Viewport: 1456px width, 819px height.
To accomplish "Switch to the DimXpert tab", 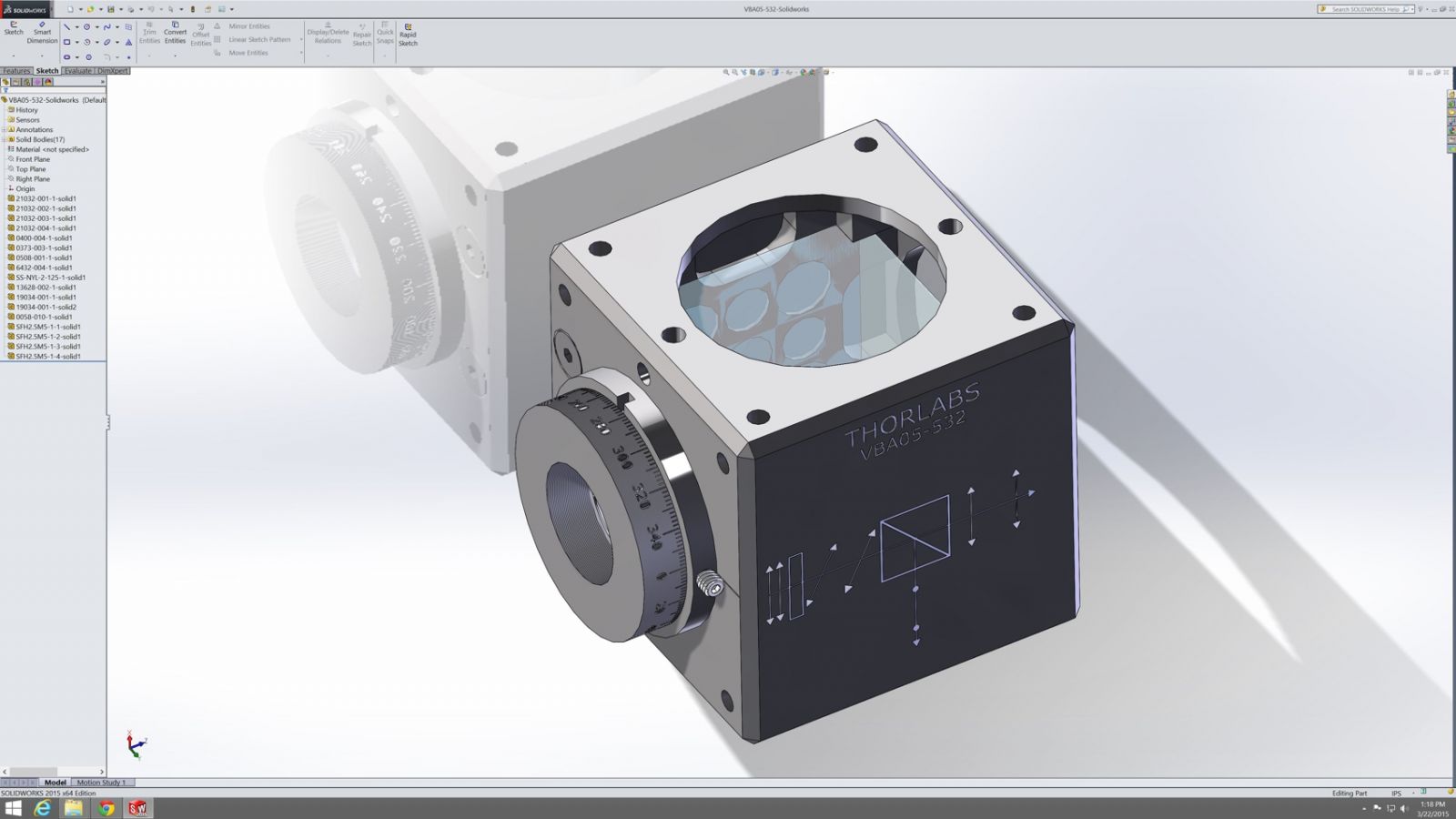I will click(113, 71).
